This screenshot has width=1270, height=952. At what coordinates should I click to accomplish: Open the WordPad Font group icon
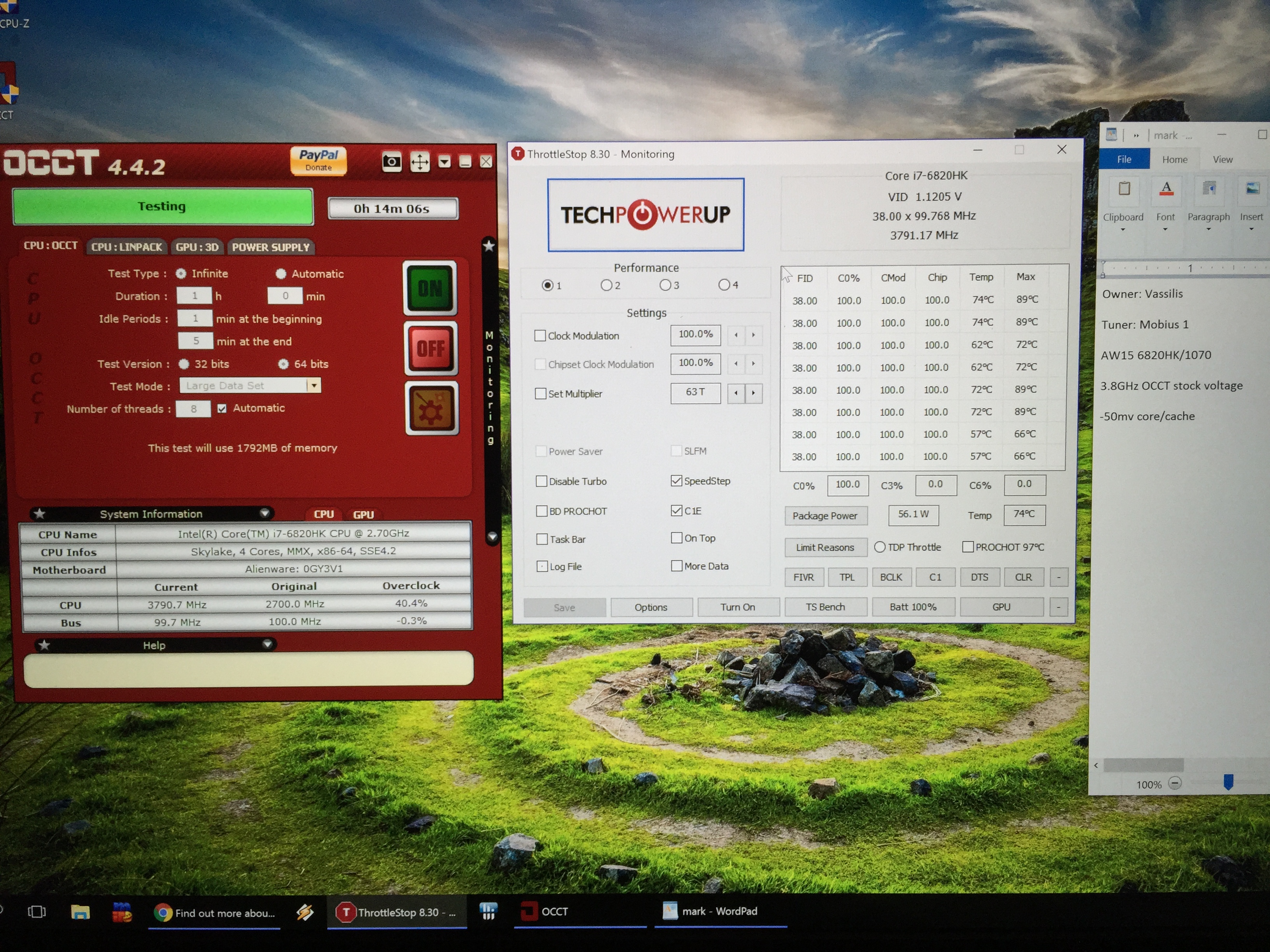(1165, 190)
